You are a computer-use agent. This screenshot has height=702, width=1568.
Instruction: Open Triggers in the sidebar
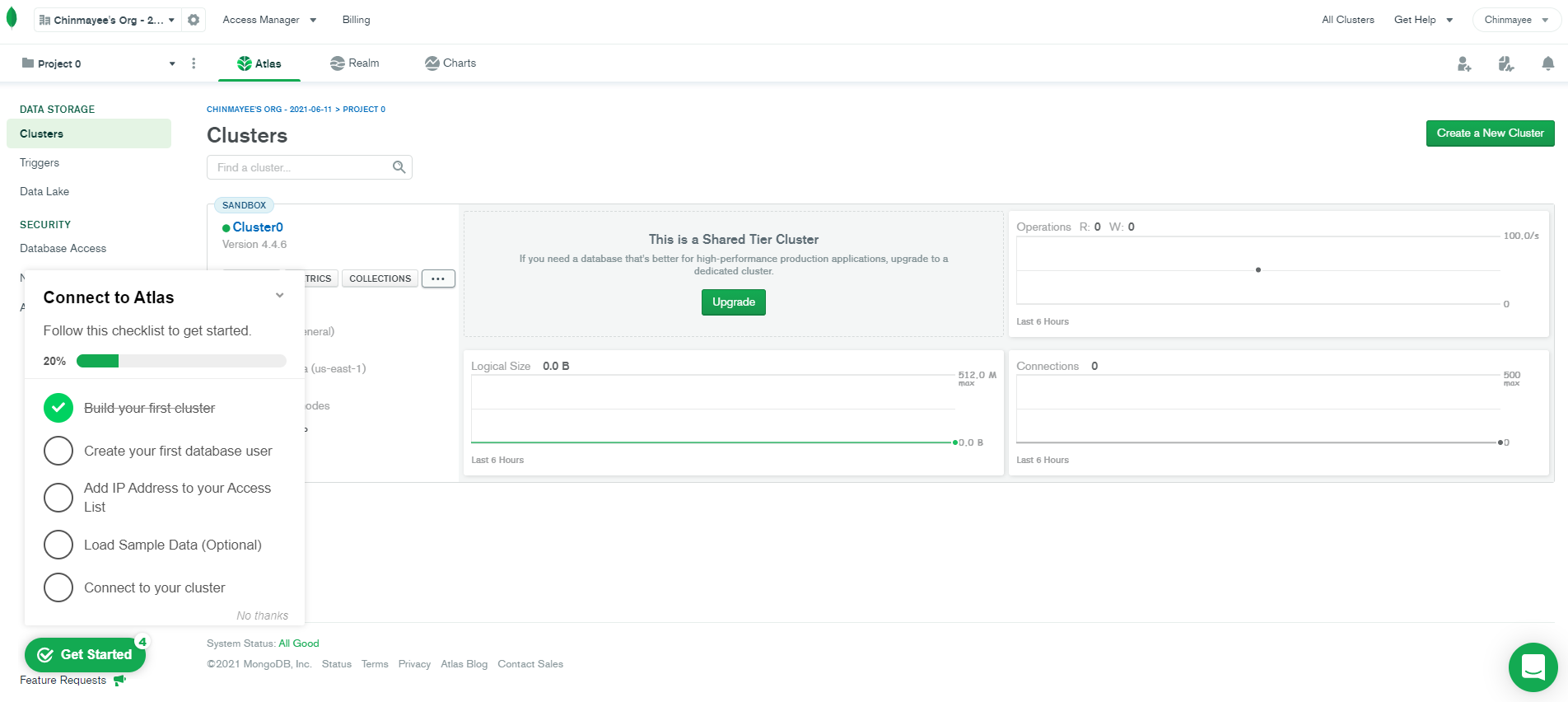pyautogui.click(x=40, y=163)
